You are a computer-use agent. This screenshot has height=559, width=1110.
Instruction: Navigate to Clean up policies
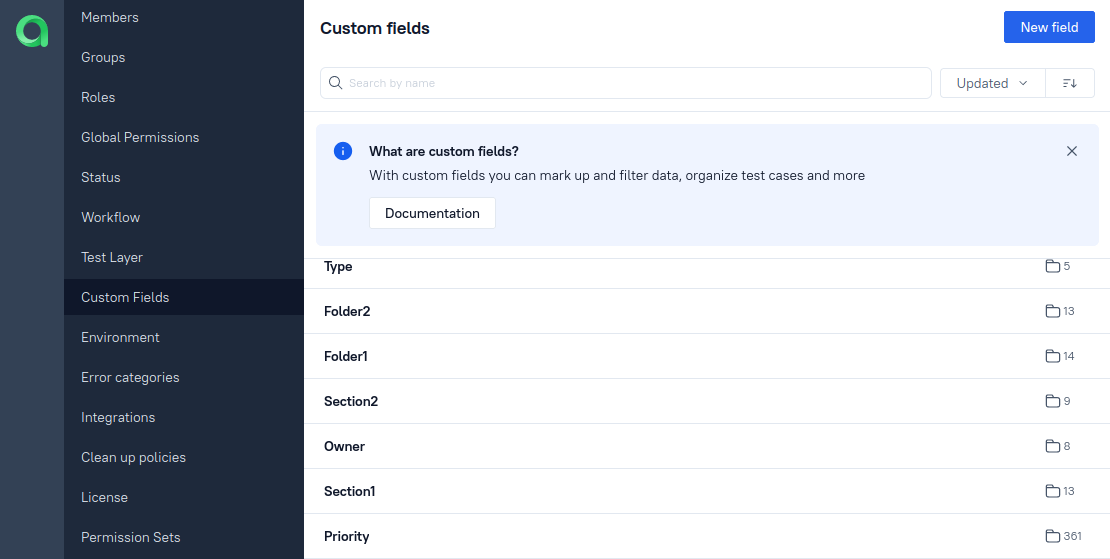pos(133,457)
